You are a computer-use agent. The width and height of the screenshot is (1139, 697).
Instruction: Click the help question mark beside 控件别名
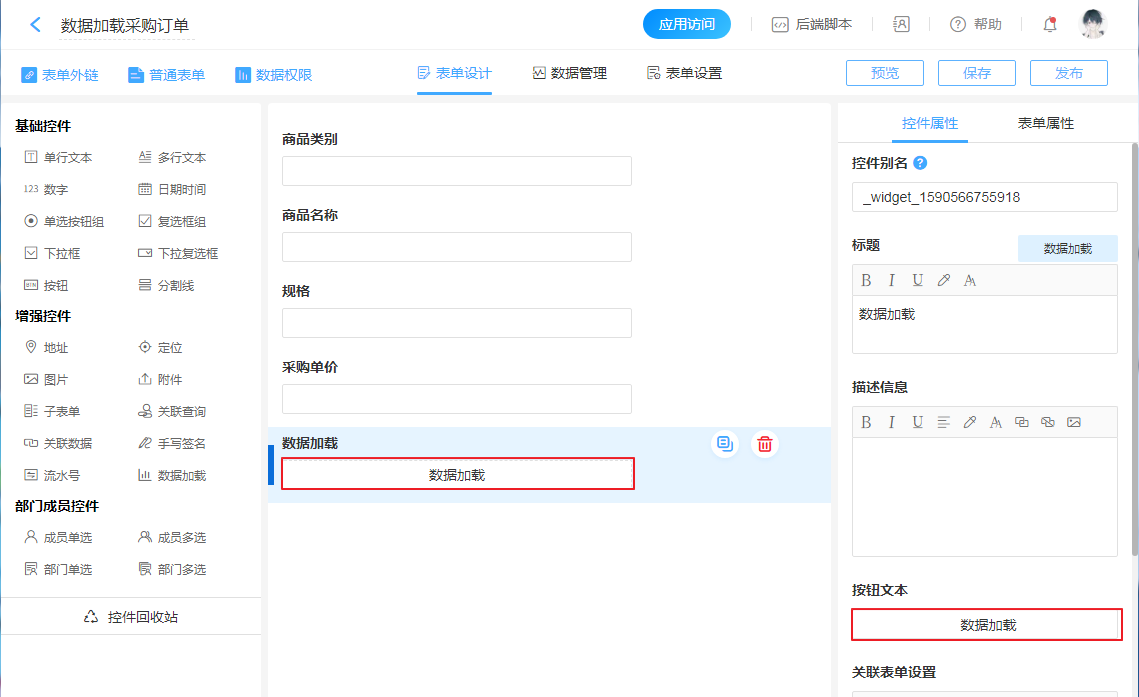[x=920, y=163]
